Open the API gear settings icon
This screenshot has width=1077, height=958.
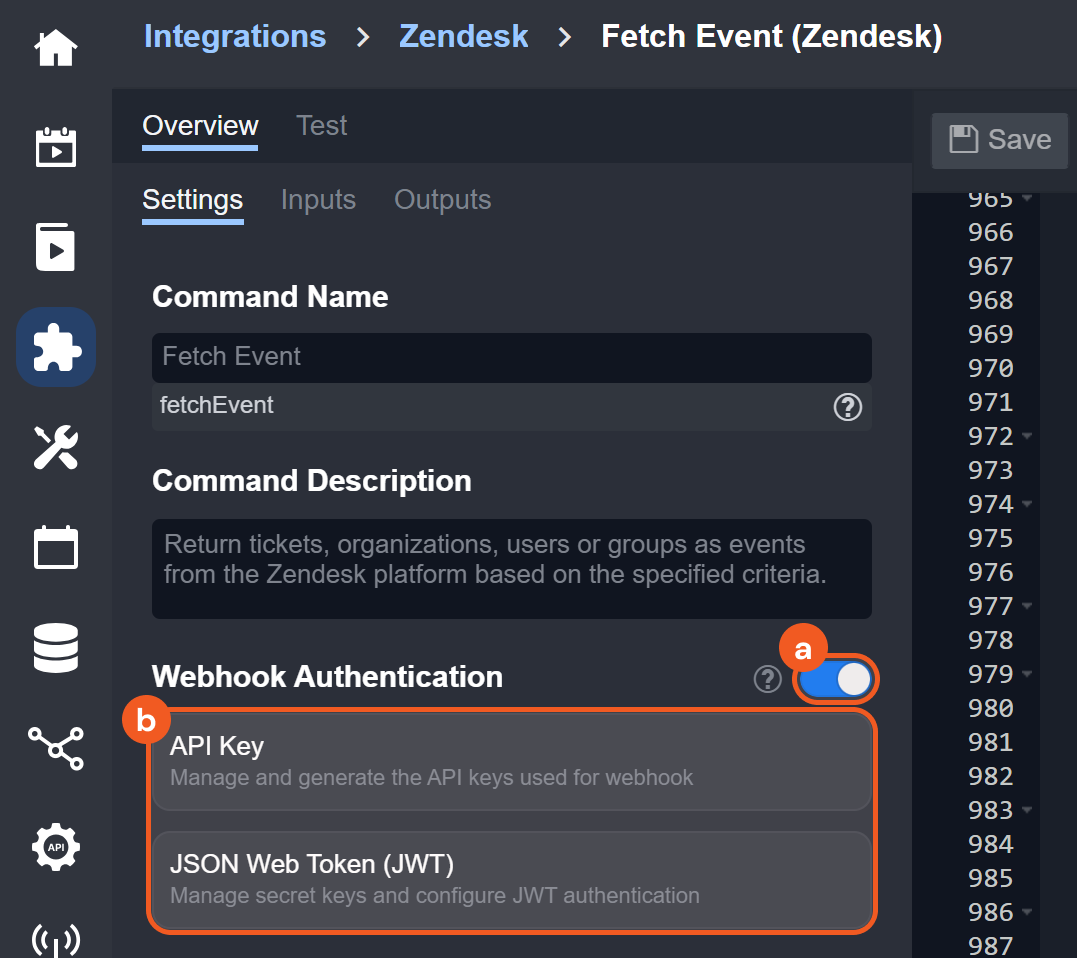(x=56, y=847)
